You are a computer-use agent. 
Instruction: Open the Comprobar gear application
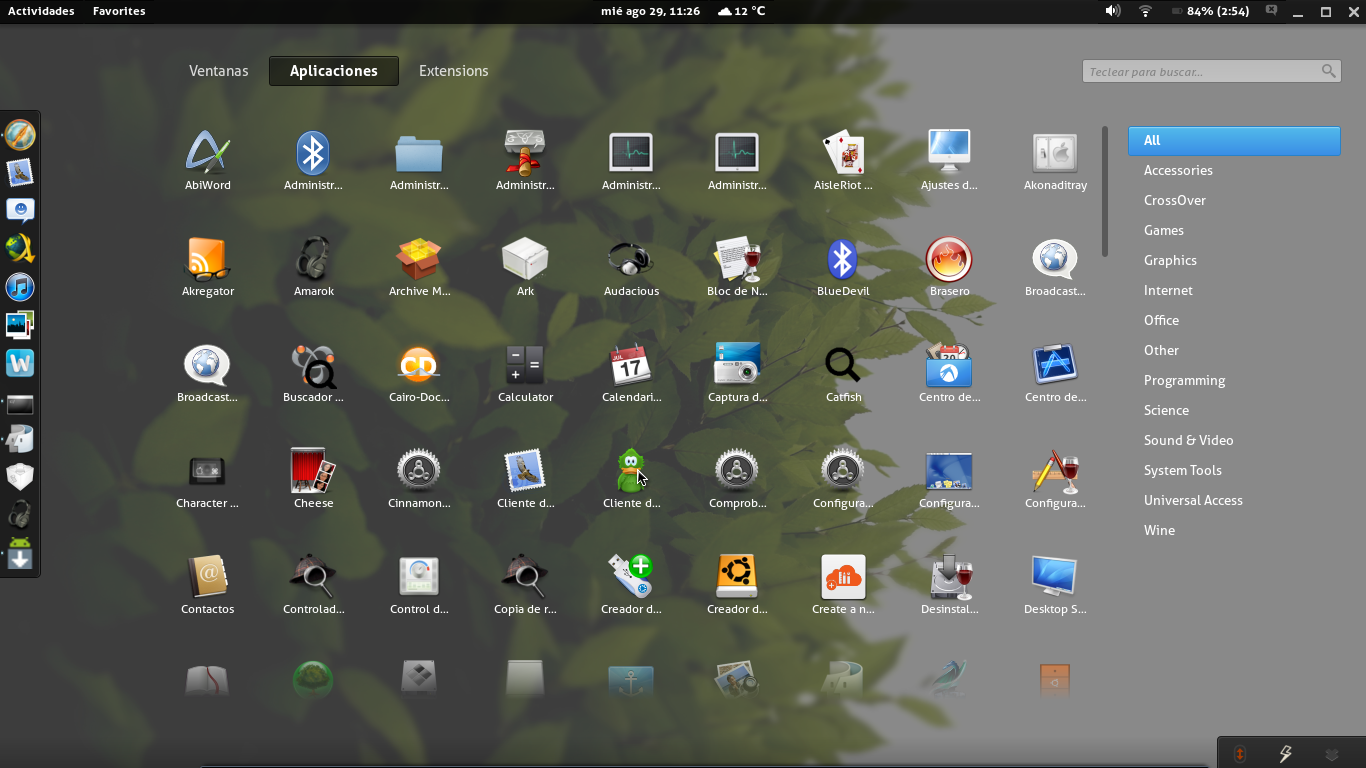[x=737, y=478]
